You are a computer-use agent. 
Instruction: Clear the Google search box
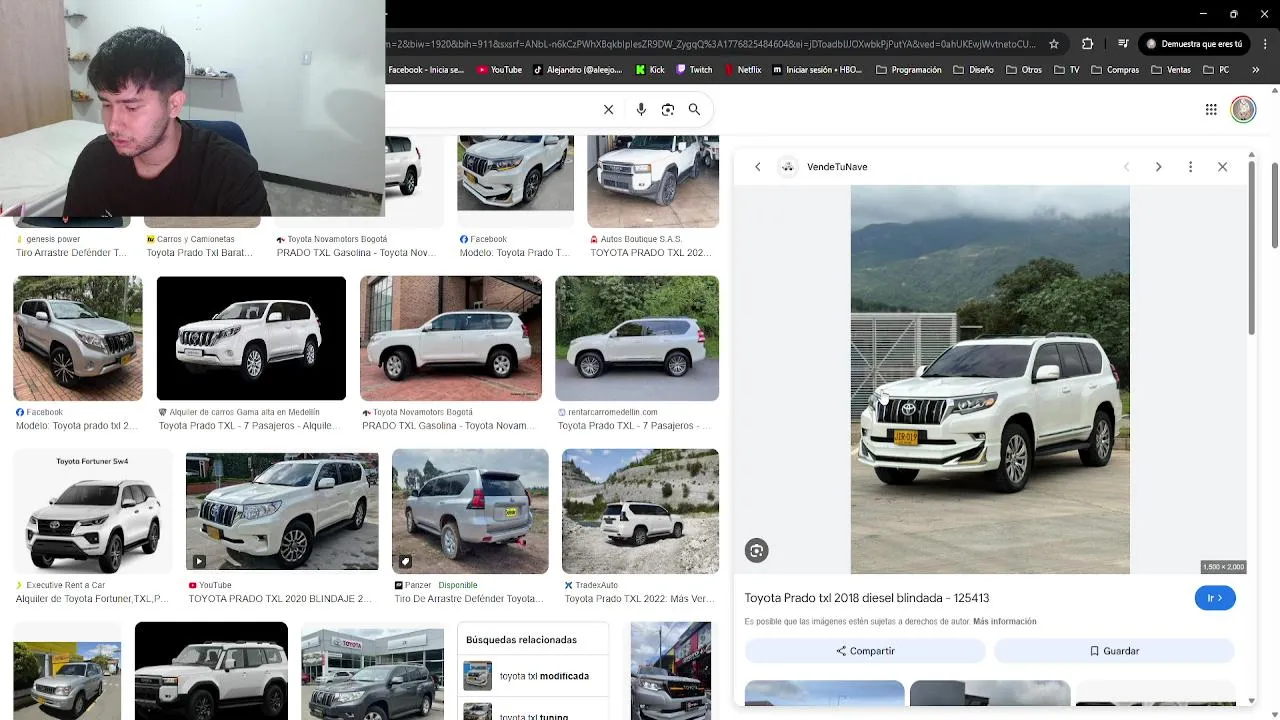(x=608, y=109)
